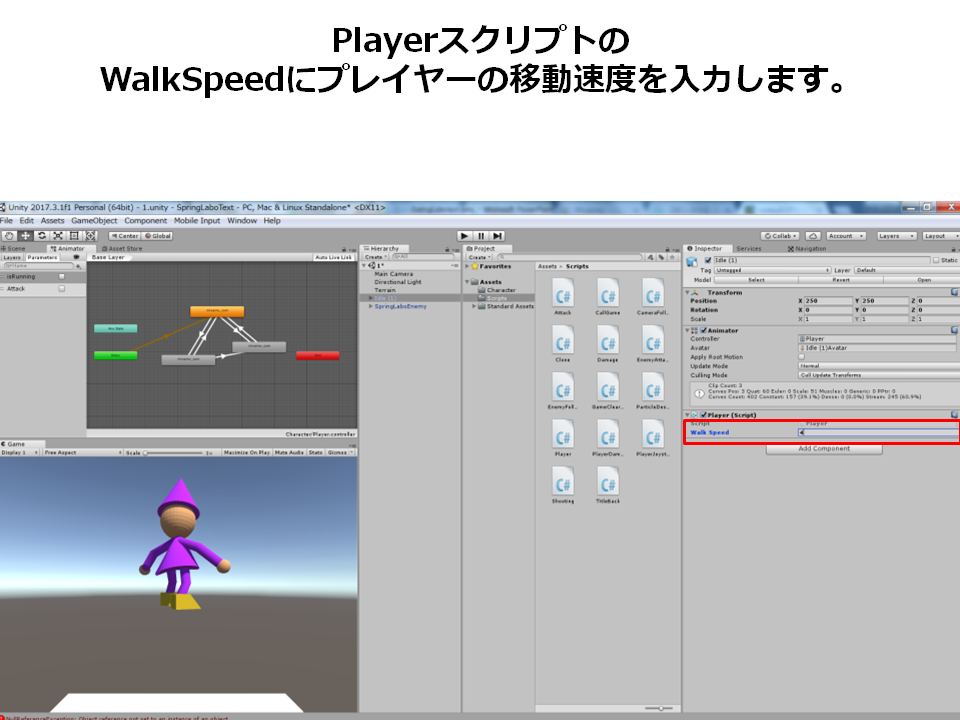The image size is (960, 720).
Task: Open the Layers dropdown in toolbar
Action: (x=896, y=236)
